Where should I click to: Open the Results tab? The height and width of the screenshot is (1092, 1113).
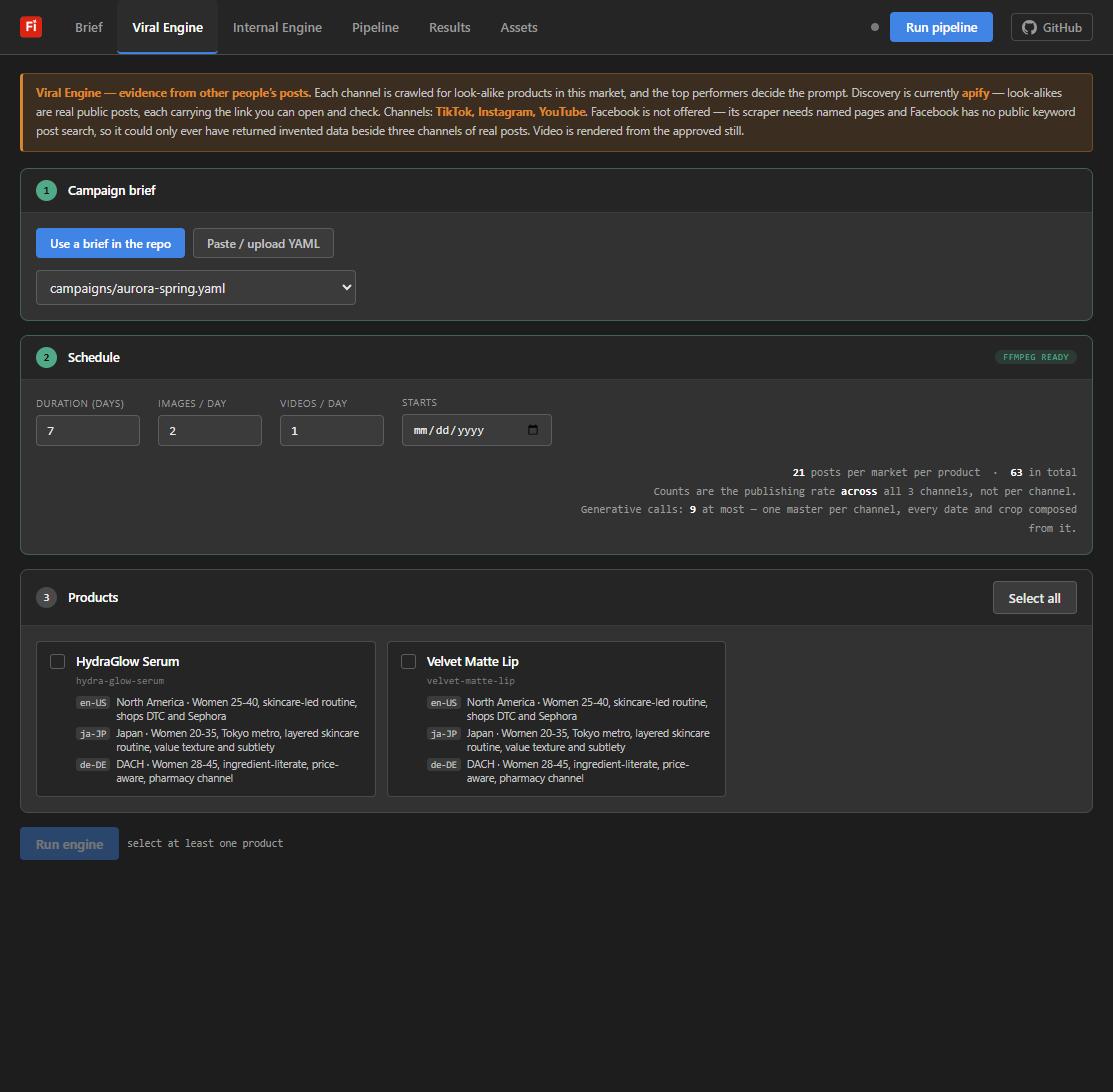449,27
